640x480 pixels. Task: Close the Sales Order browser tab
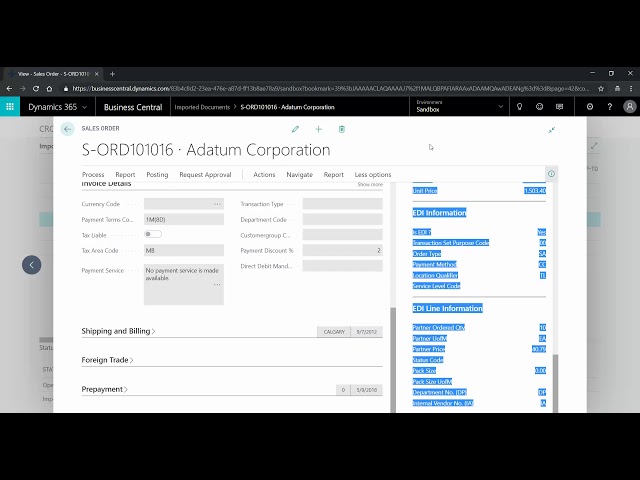click(x=97, y=74)
